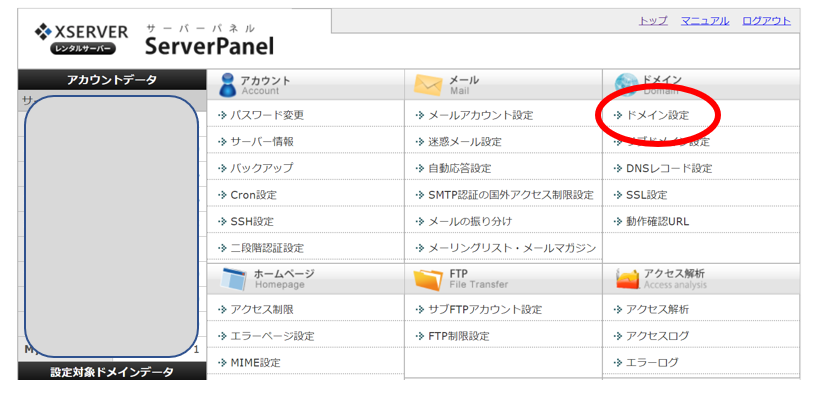Select アクセスログ under Access analysis
Image resolution: width=814 pixels, height=397 pixels.
[658, 336]
